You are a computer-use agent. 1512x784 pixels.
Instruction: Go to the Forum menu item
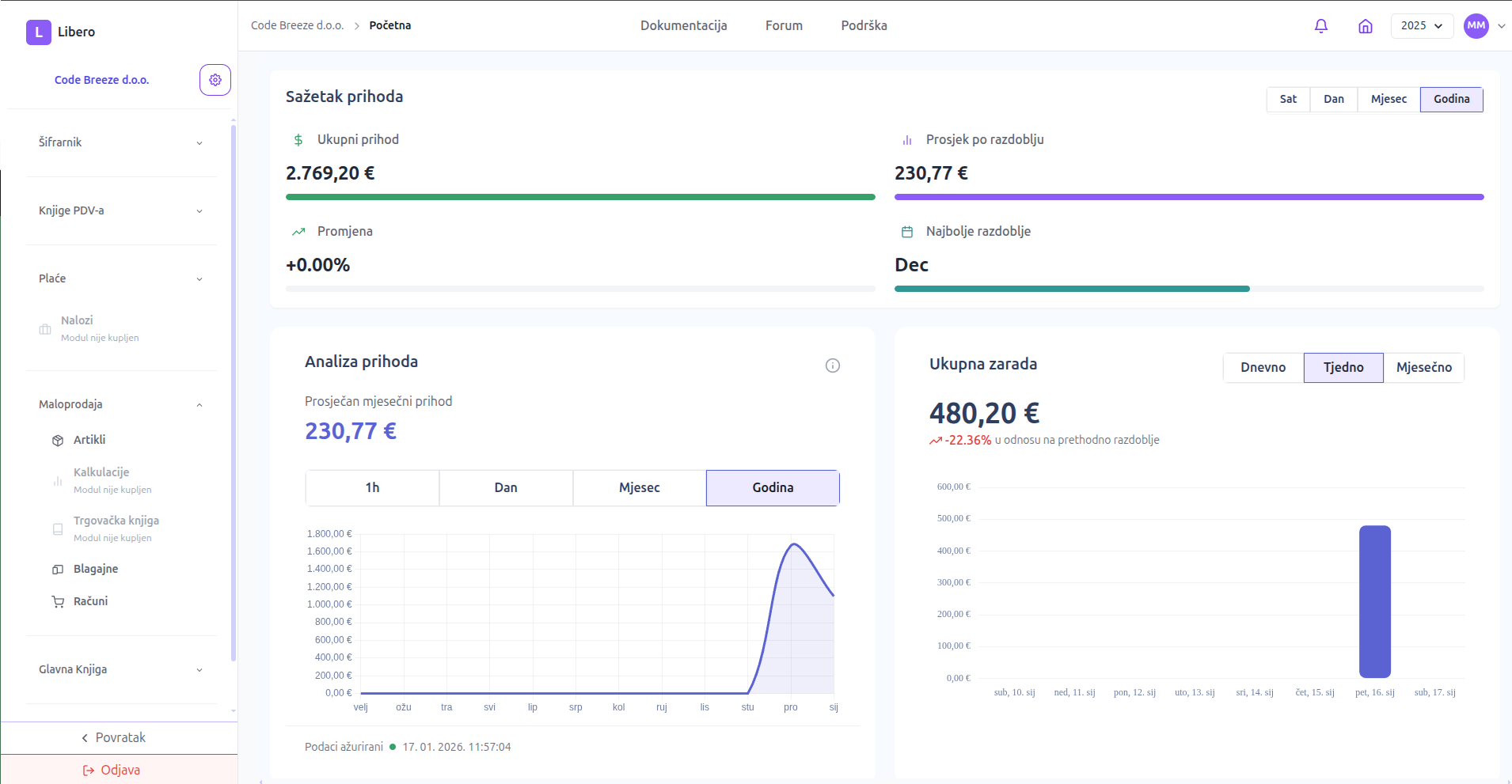784,25
